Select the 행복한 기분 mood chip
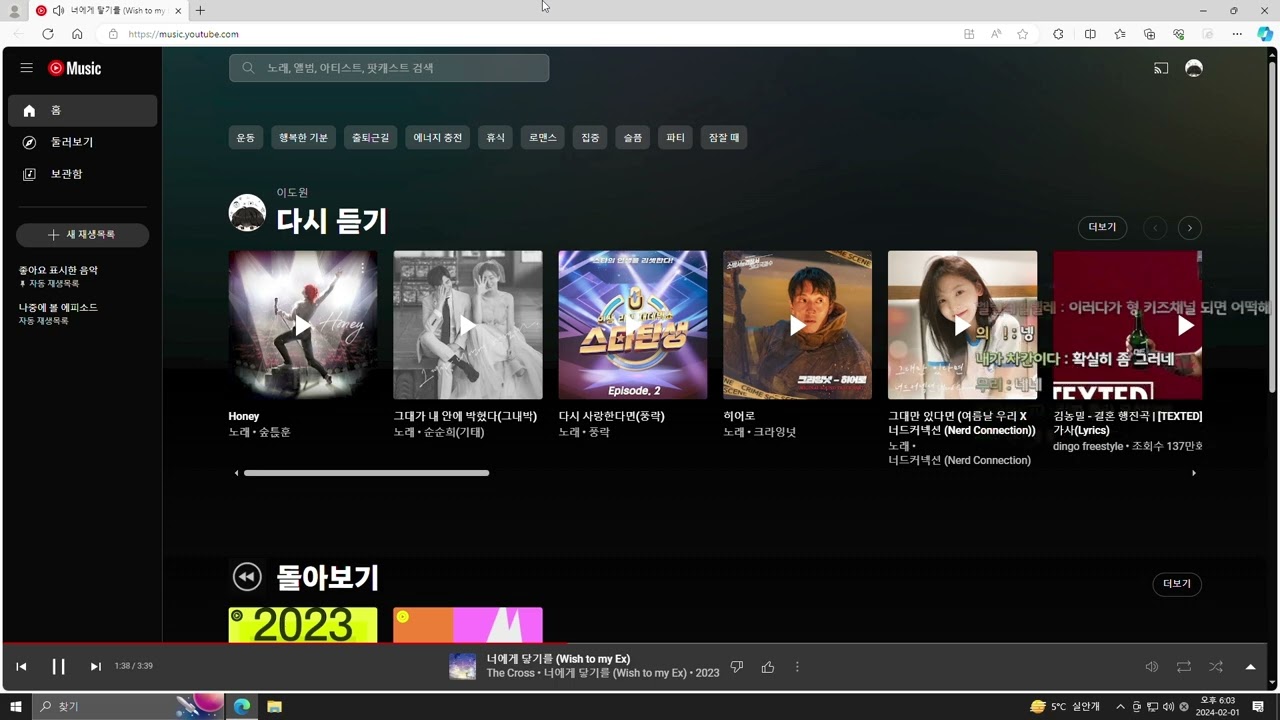 click(303, 138)
